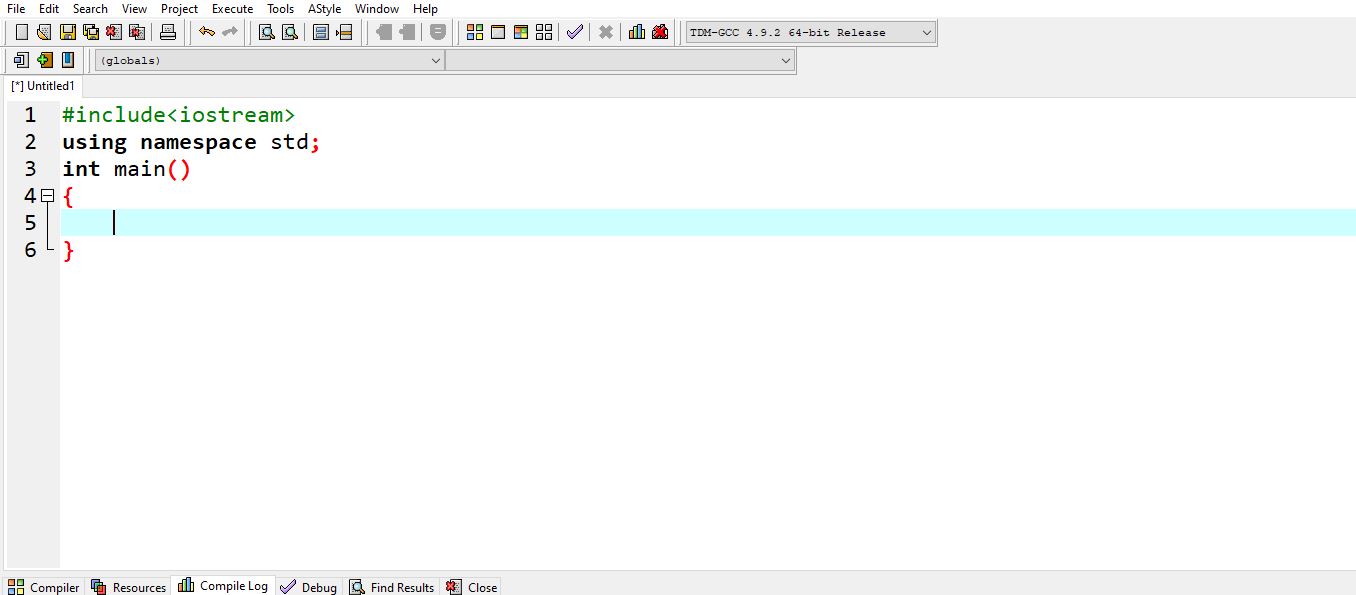Open the Project menu
Viewport: 1356px width, 595px height.
[180, 9]
